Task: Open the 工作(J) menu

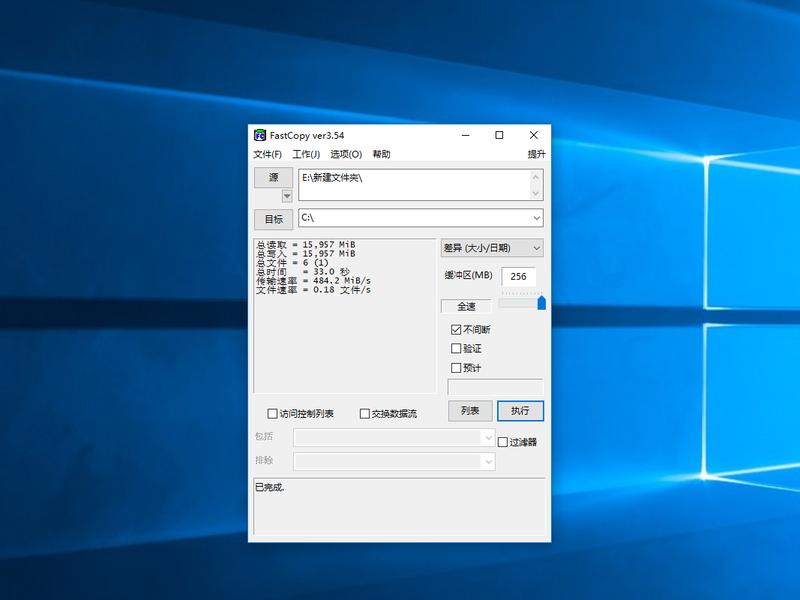Action: tap(304, 154)
